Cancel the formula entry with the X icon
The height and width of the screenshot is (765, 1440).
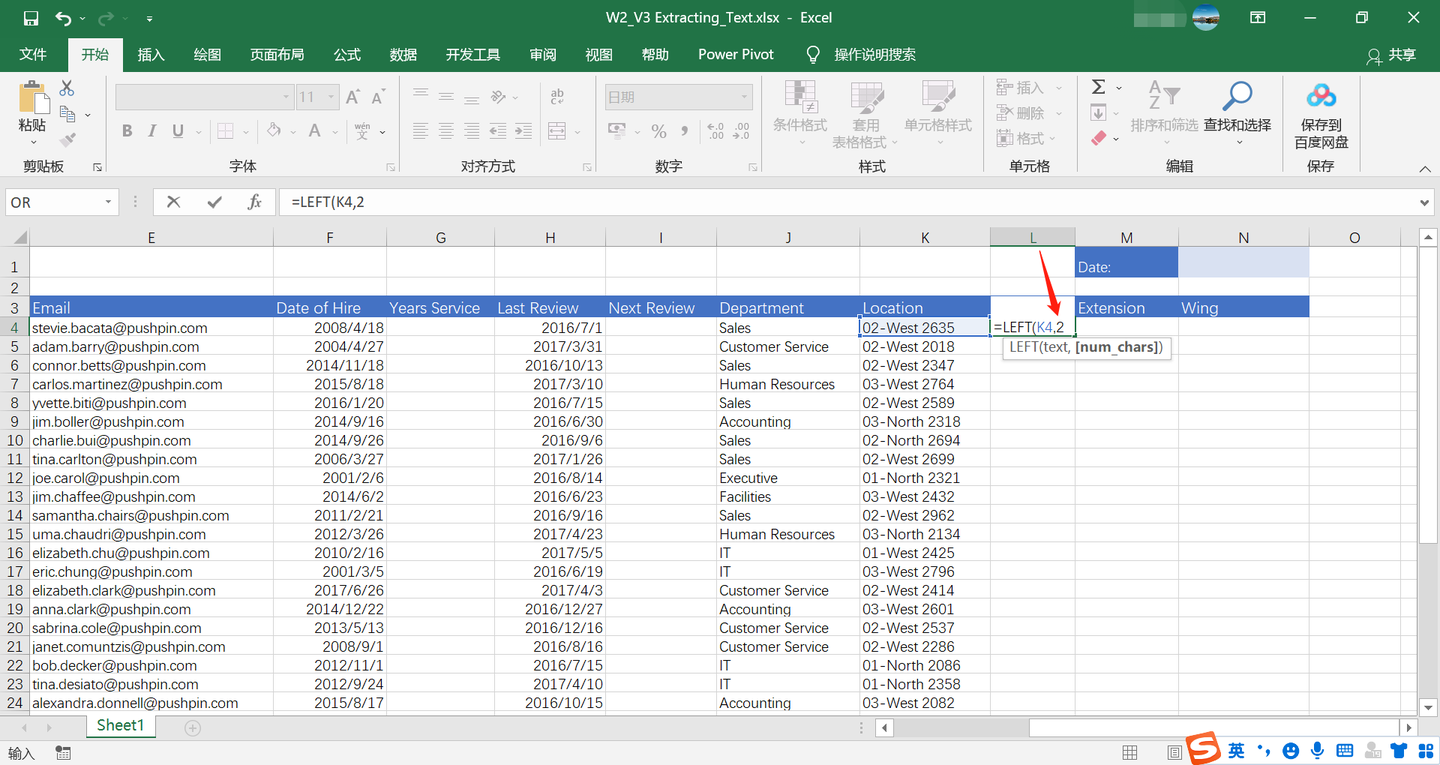174,202
